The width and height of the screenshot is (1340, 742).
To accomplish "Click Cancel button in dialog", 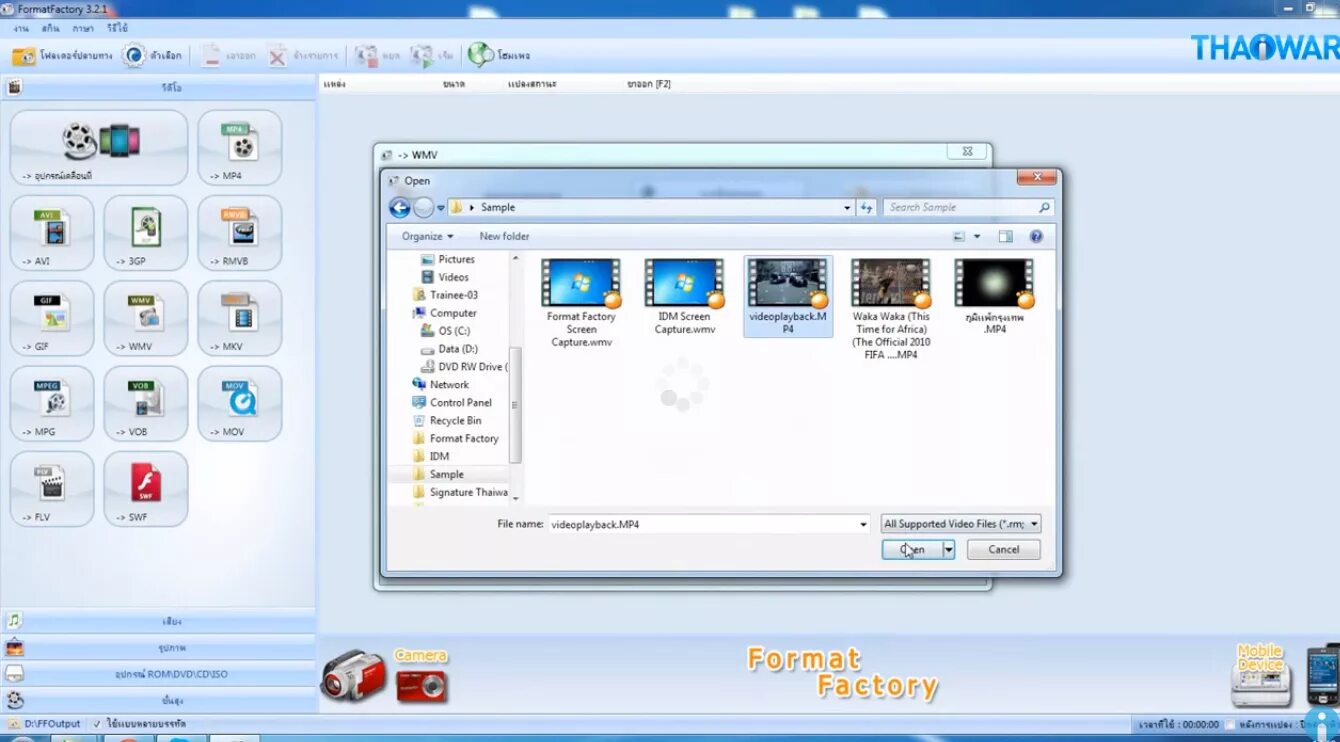I will pyautogui.click(x=1004, y=549).
